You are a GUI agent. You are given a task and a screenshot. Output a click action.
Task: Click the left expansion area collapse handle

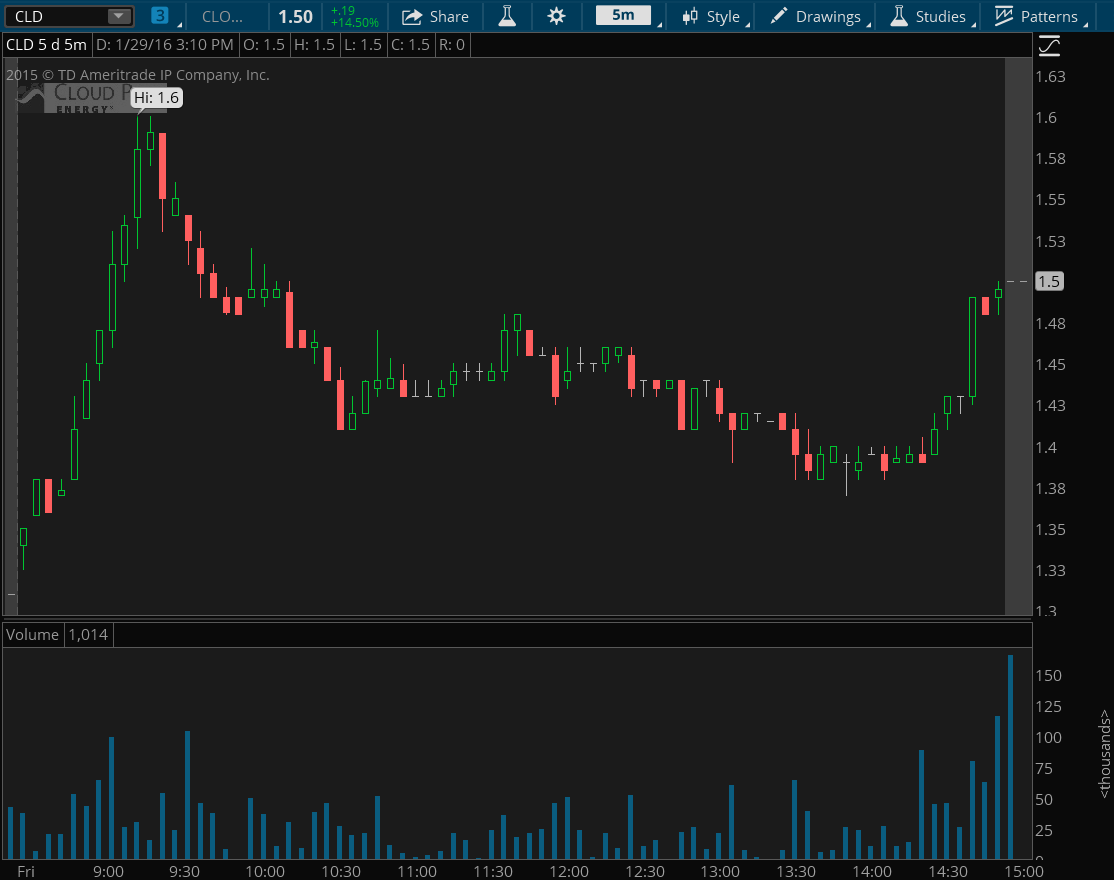coord(11,595)
